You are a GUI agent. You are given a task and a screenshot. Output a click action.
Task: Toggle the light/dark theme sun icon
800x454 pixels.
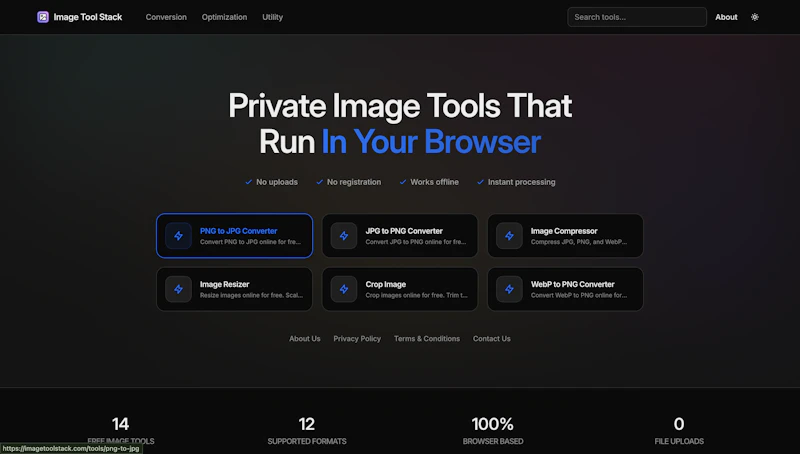pos(755,17)
